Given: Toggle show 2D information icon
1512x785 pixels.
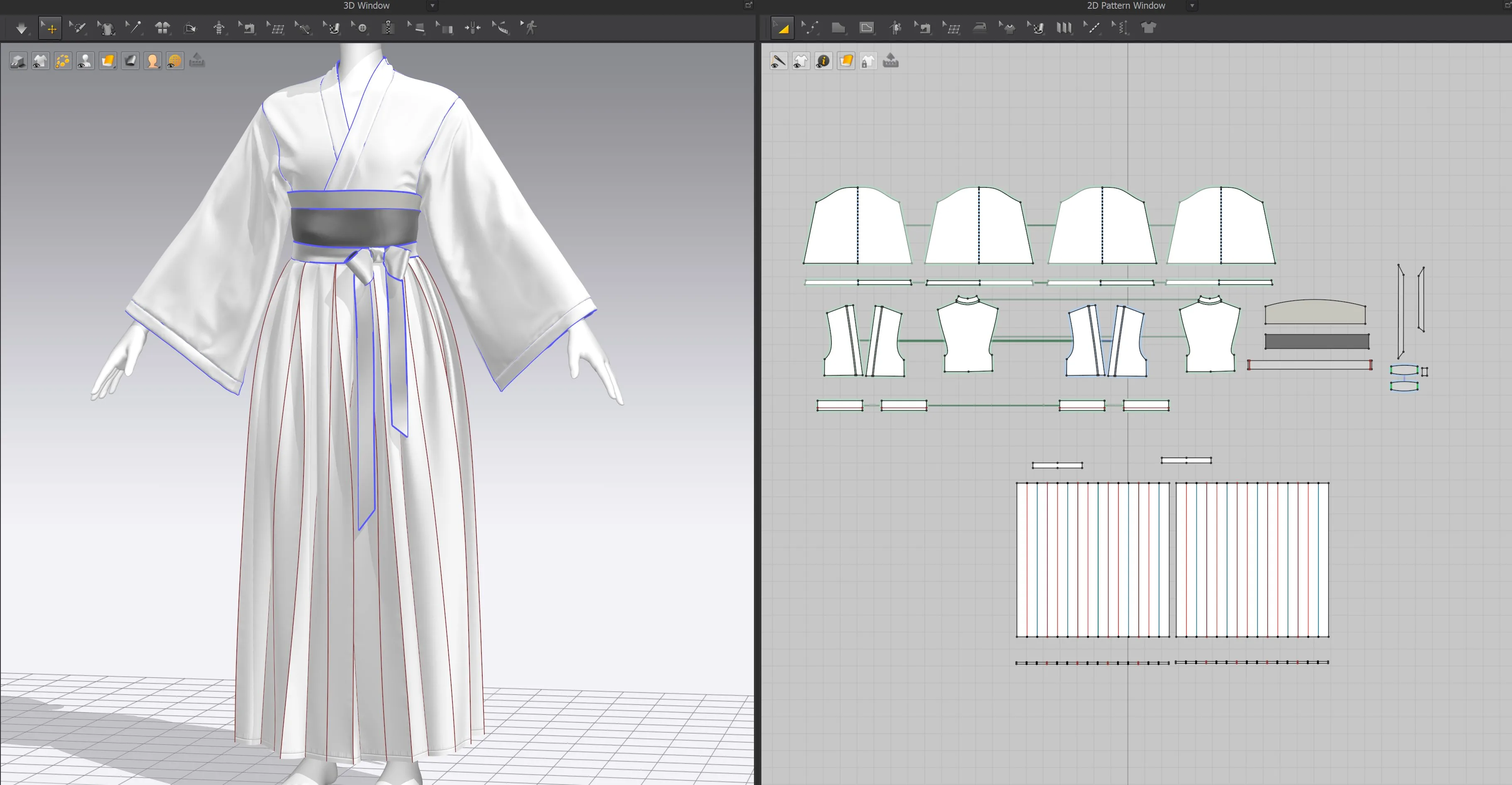Looking at the screenshot, I should point(824,61).
